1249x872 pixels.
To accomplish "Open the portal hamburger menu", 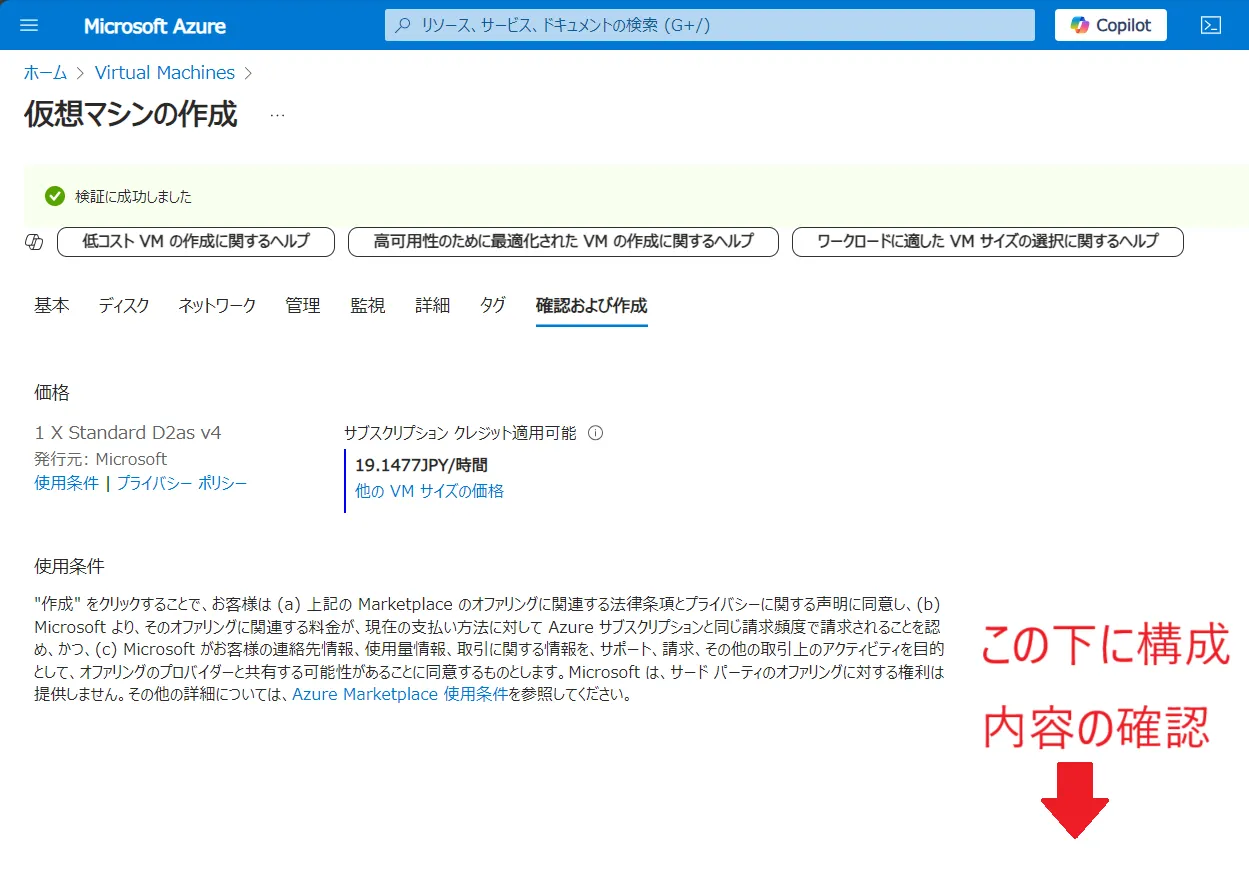I will [x=29, y=25].
